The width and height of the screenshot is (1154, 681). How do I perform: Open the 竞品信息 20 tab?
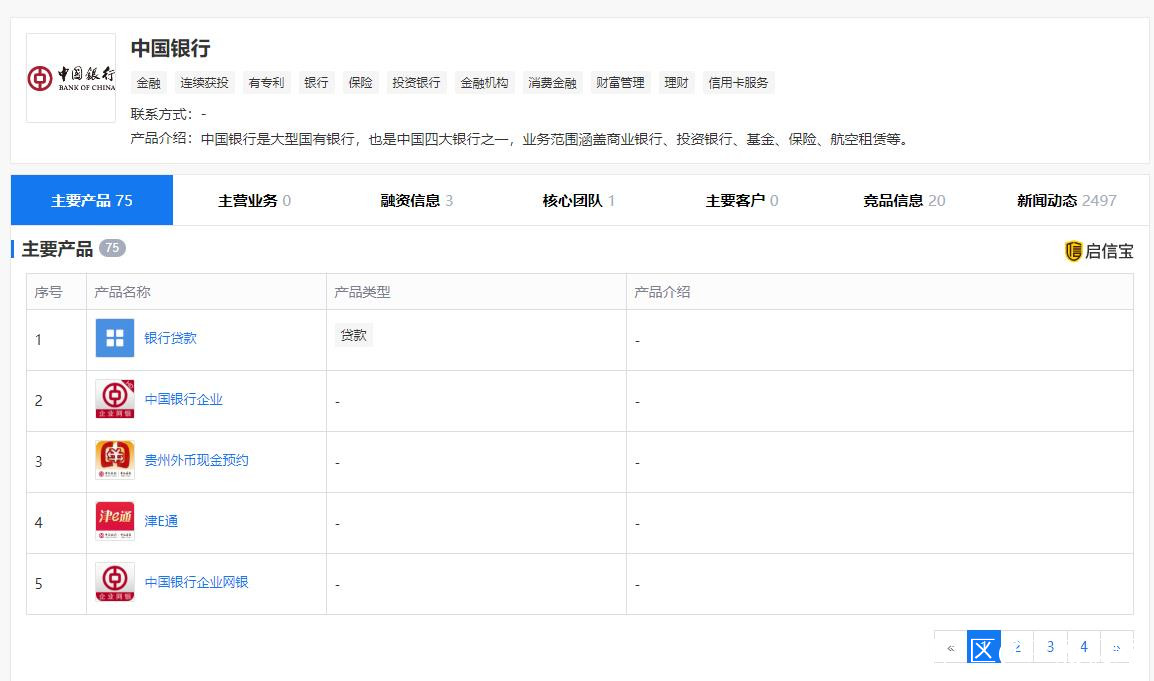click(x=904, y=200)
